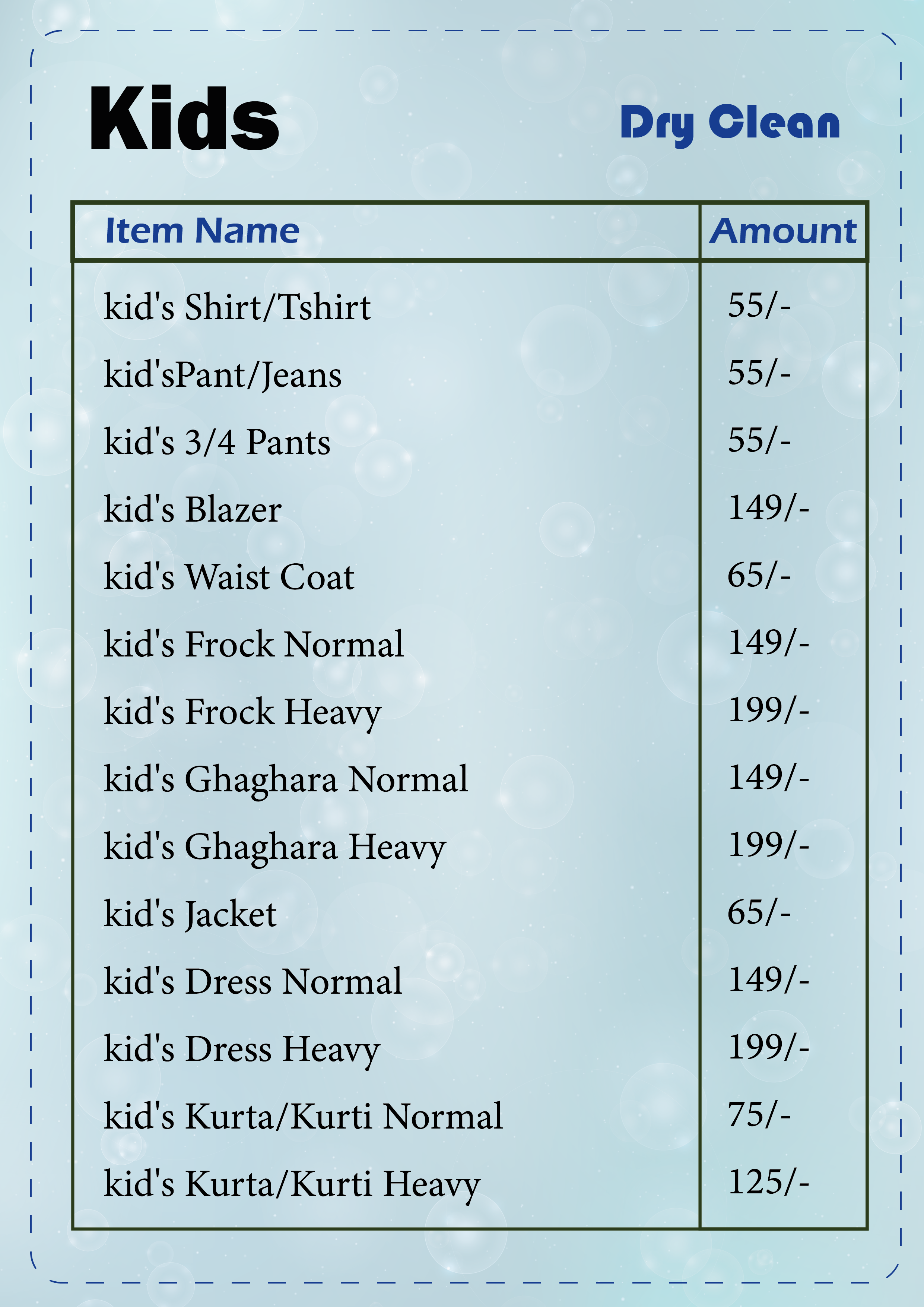Click the 125/- price amount
The width and height of the screenshot is (924, 1307).
click(x=769, y=1182)
